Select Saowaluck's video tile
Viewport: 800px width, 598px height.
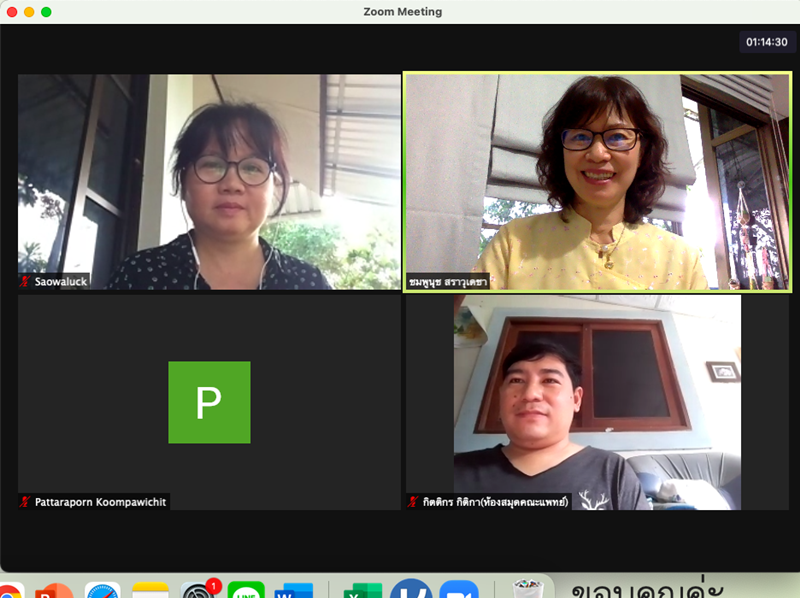[x=209, y=180]
